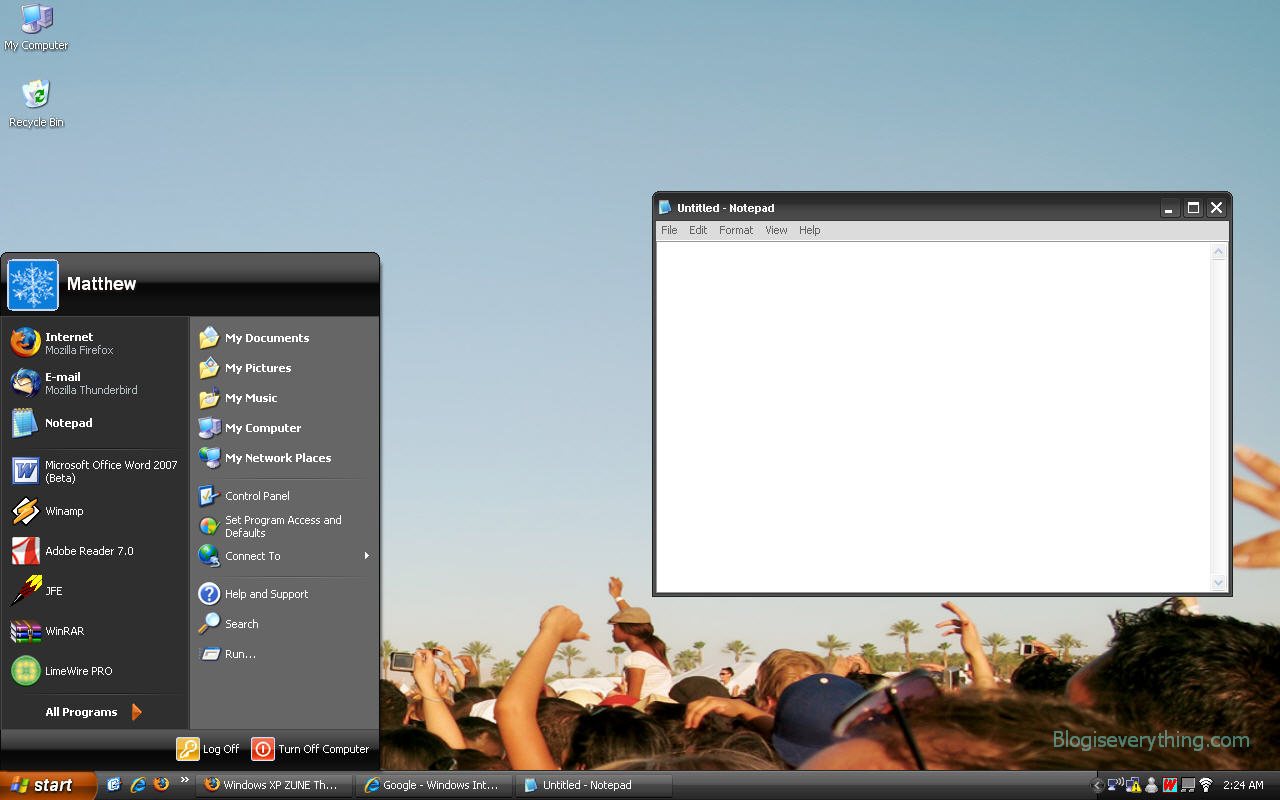Click Turn Off Computer button
Image resolution: width=1280 pixels, height=800 pixels.
pos(311,749)
